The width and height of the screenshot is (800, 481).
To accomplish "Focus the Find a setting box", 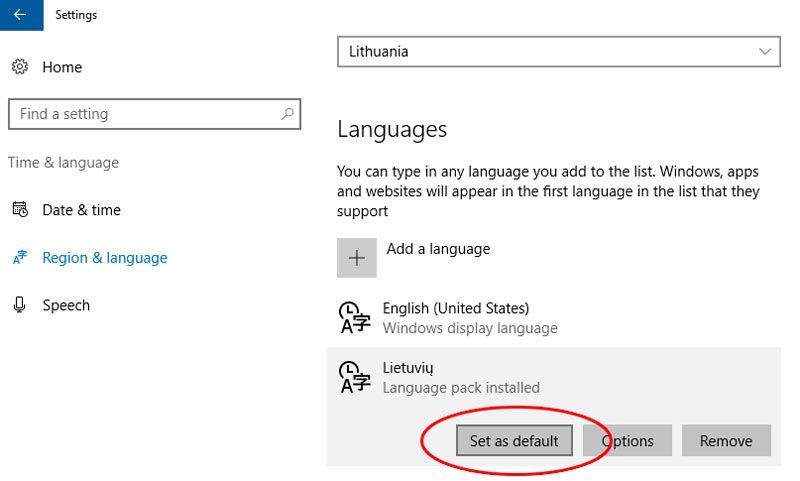I will click(x=155, y=114).
